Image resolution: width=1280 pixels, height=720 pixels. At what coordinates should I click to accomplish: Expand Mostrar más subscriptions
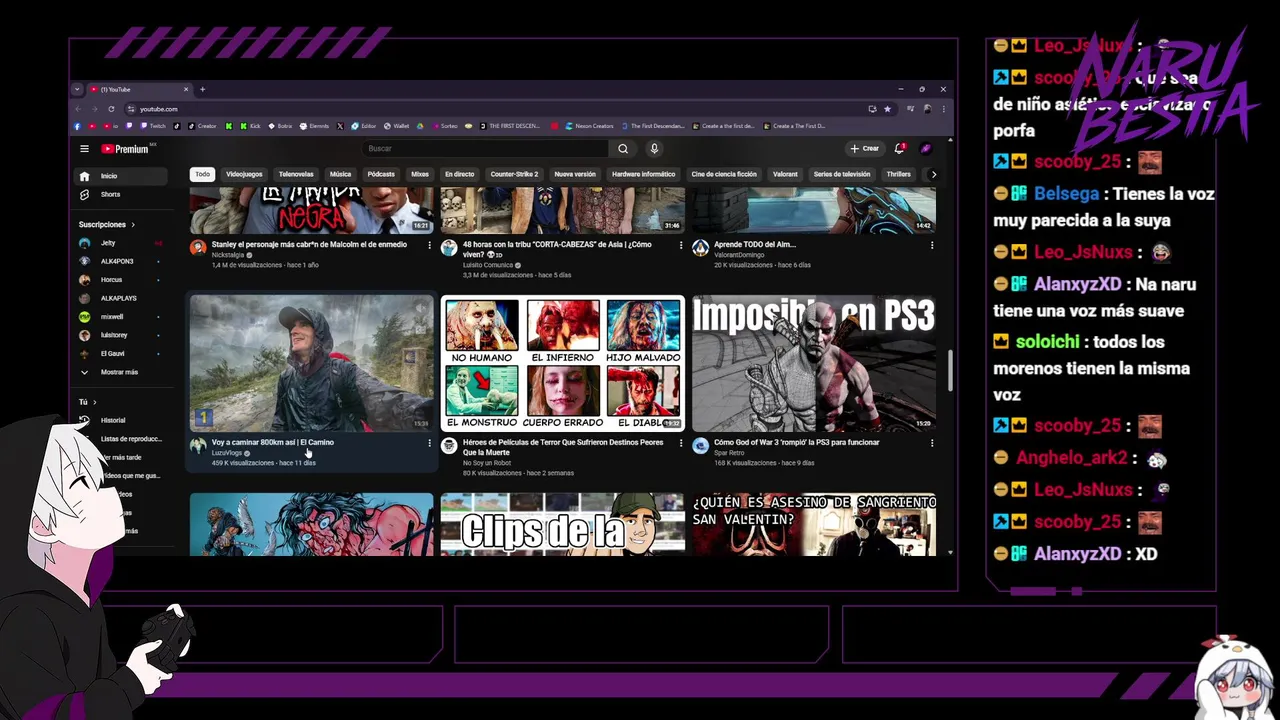coord(122,372)
